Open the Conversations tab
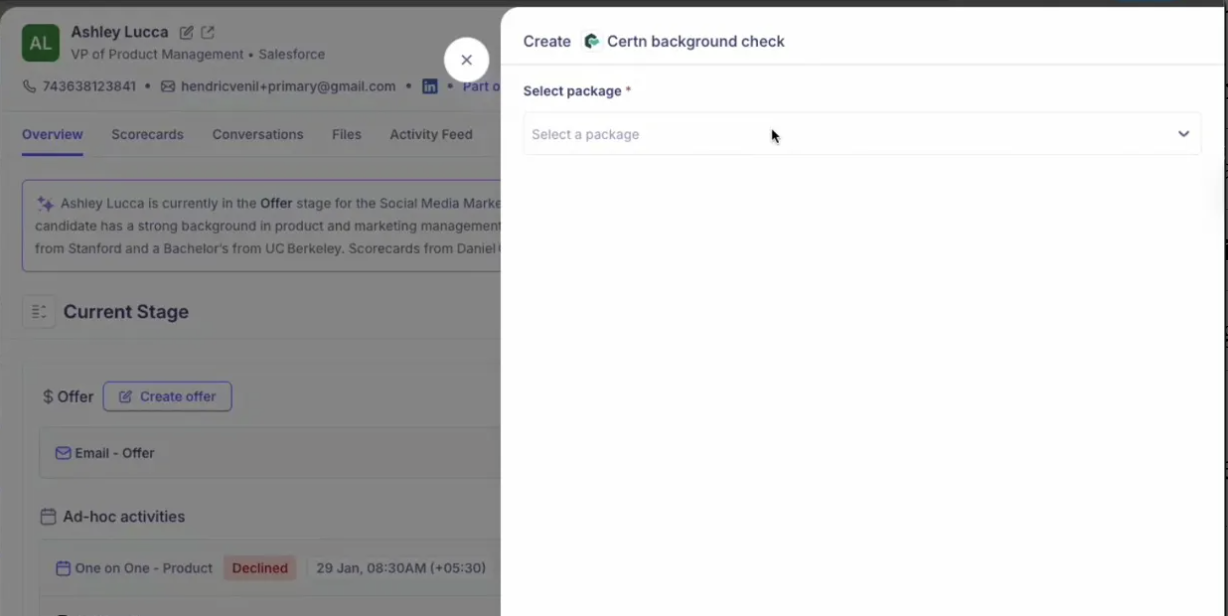Image resolution: width=1228 pixels, height=616 pixels. (257, 134)
